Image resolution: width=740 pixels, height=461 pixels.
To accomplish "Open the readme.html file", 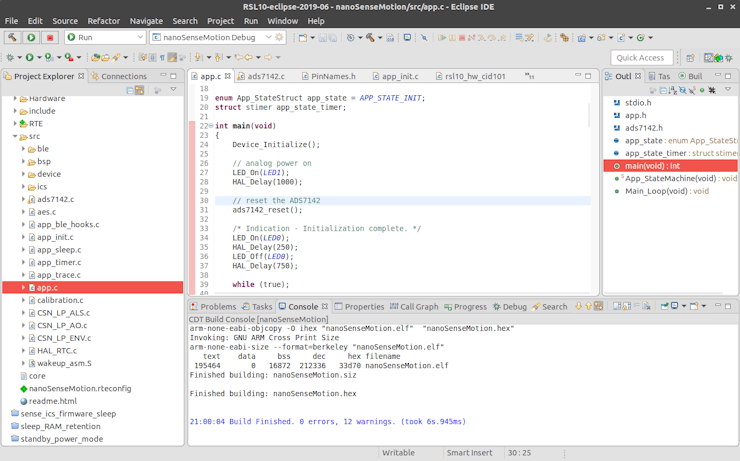I will 54,401.
